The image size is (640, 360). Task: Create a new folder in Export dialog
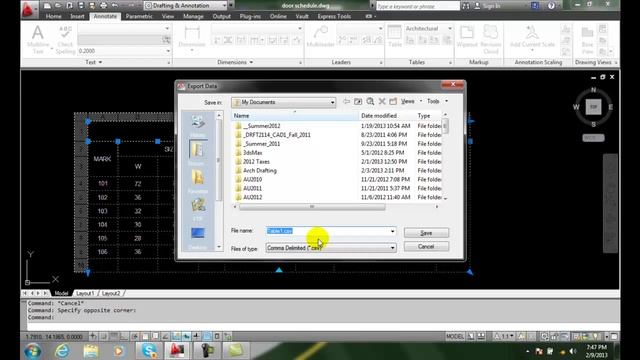(393, 101)
